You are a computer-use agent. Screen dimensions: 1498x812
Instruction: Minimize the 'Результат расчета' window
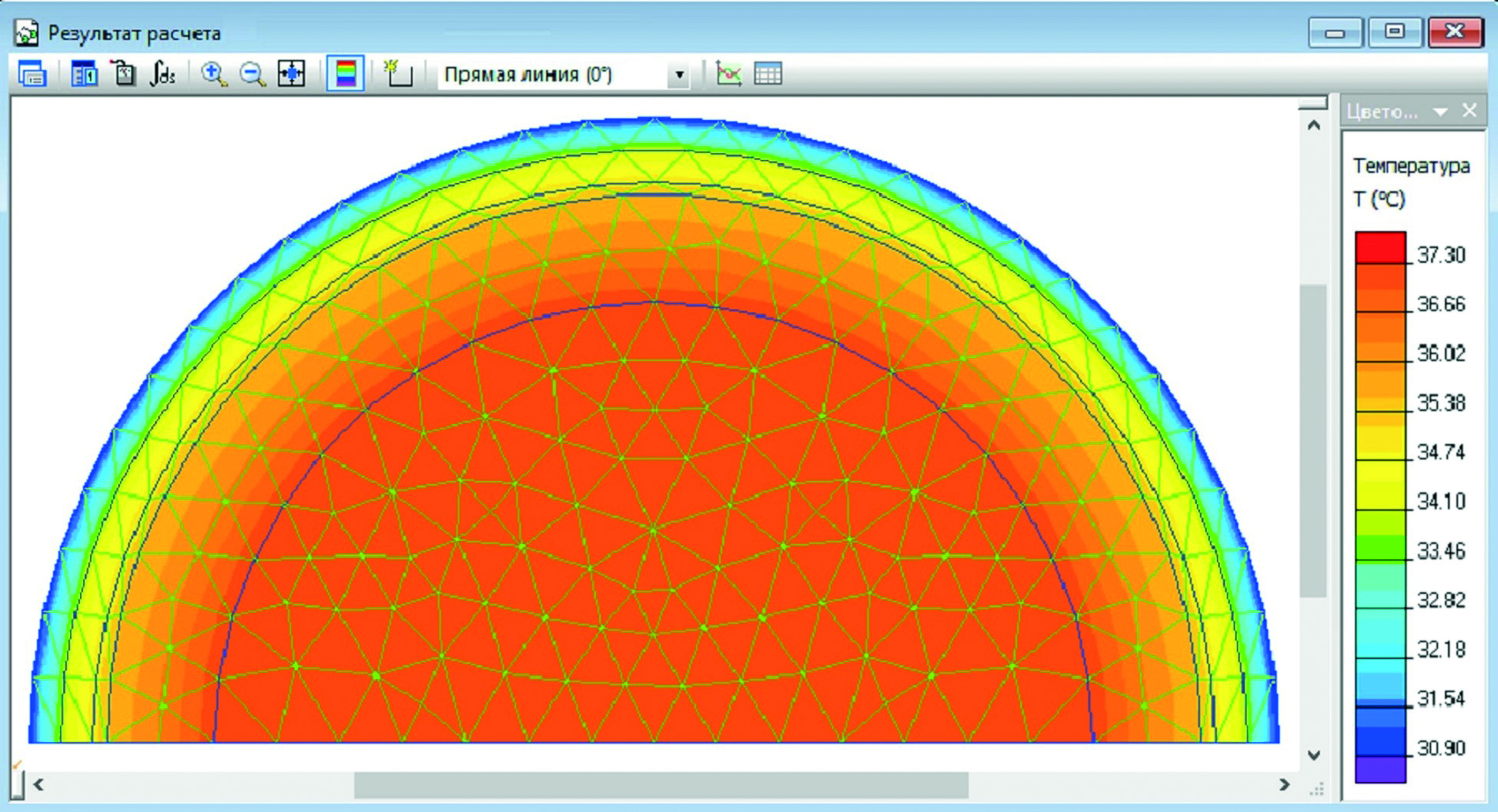1335,33
